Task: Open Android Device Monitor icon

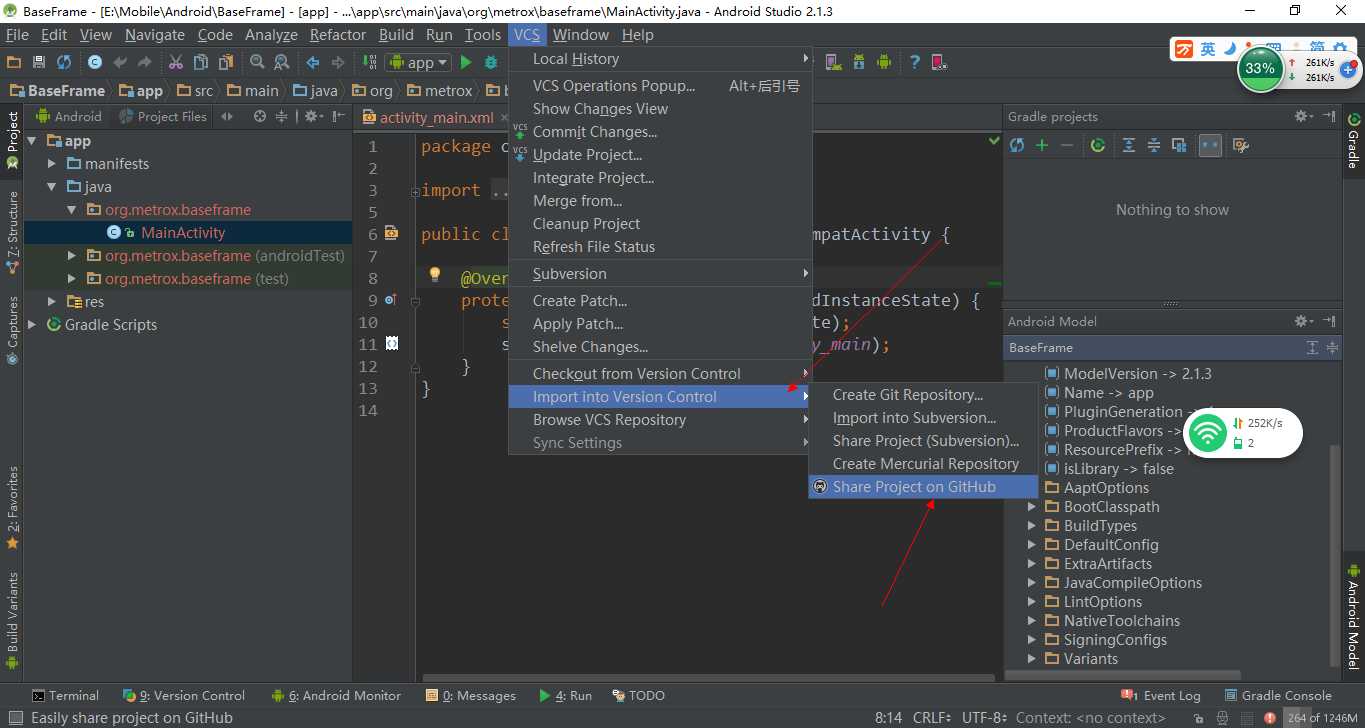Action: coord(883,62)
